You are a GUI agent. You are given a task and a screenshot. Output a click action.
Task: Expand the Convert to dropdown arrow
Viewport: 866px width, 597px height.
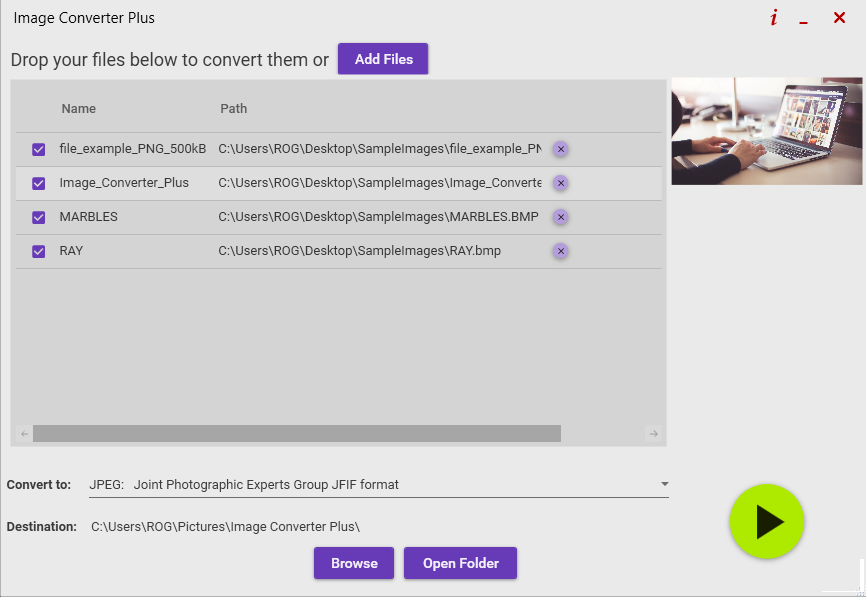tap(664, 484)
